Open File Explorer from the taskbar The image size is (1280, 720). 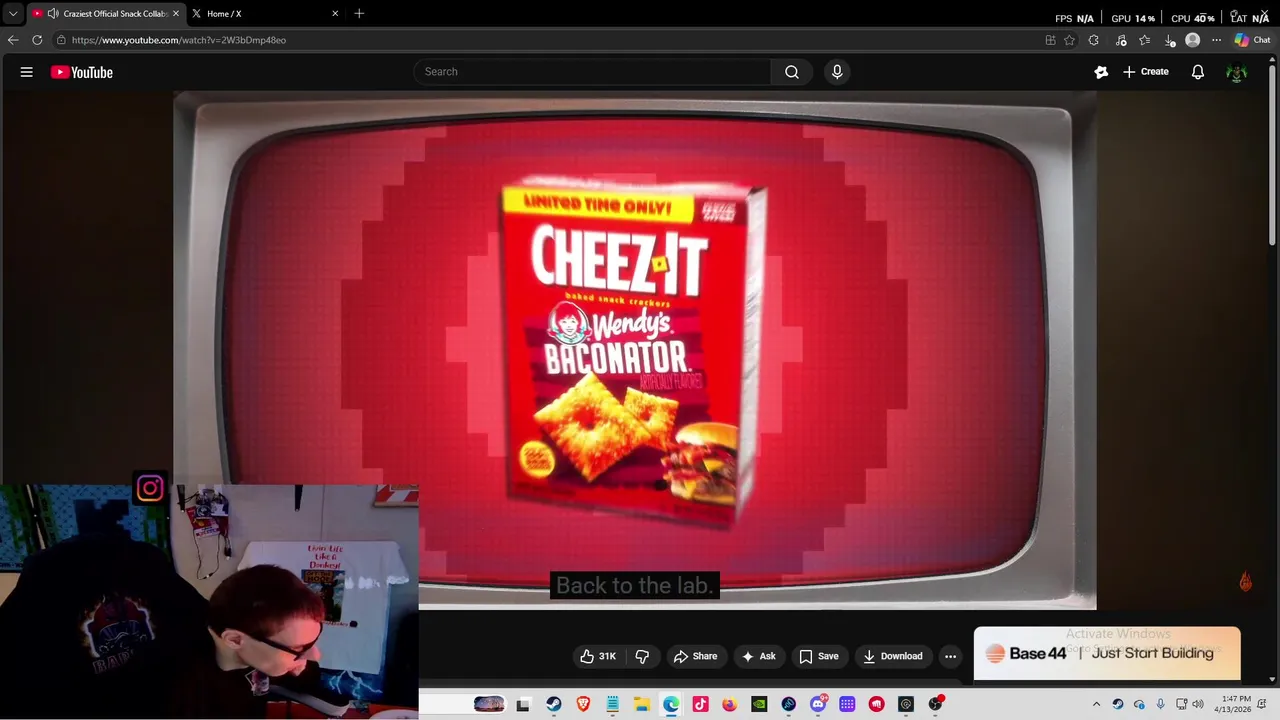tap(642, 704)
